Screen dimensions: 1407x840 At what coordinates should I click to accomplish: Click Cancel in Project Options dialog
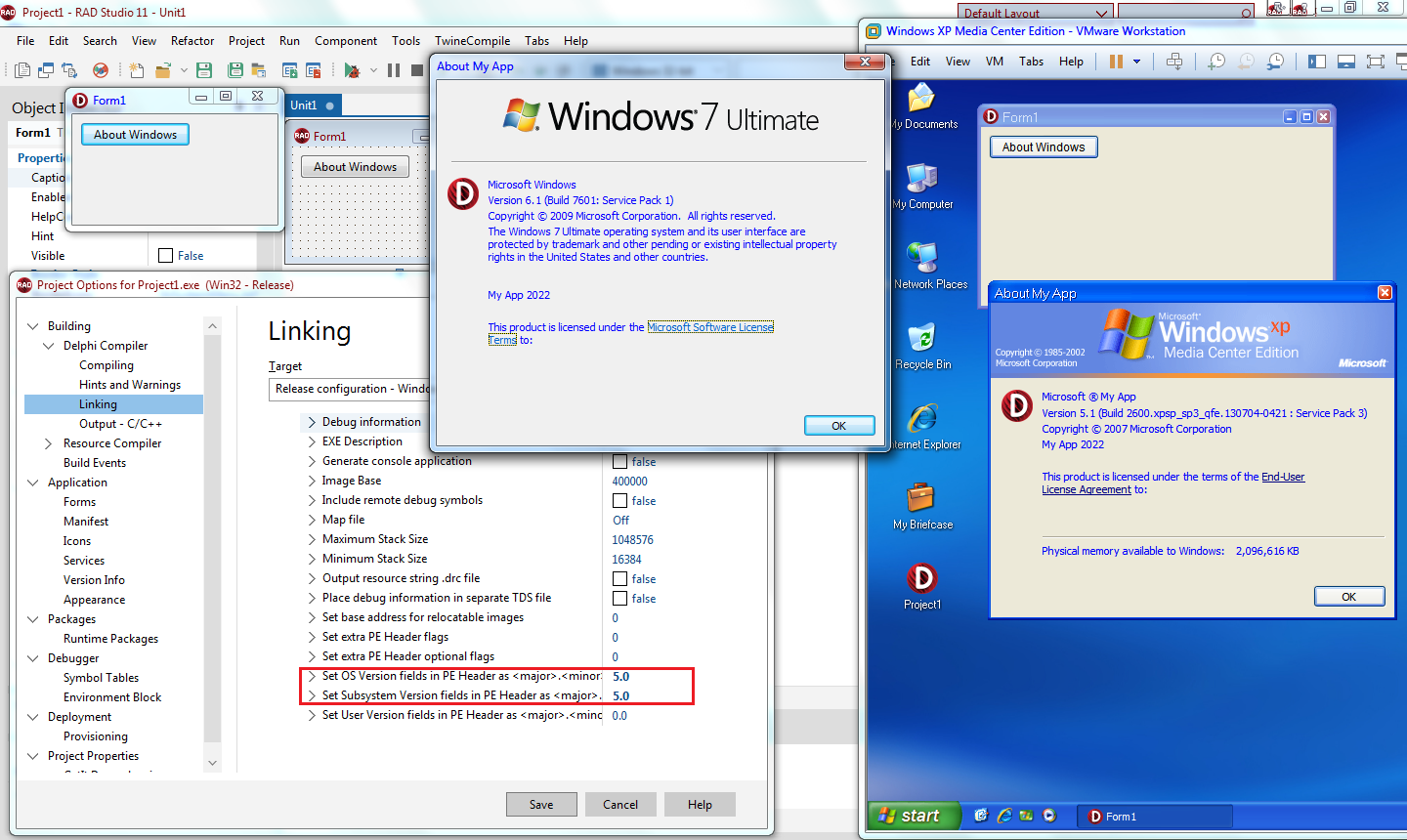click(620, 805)
